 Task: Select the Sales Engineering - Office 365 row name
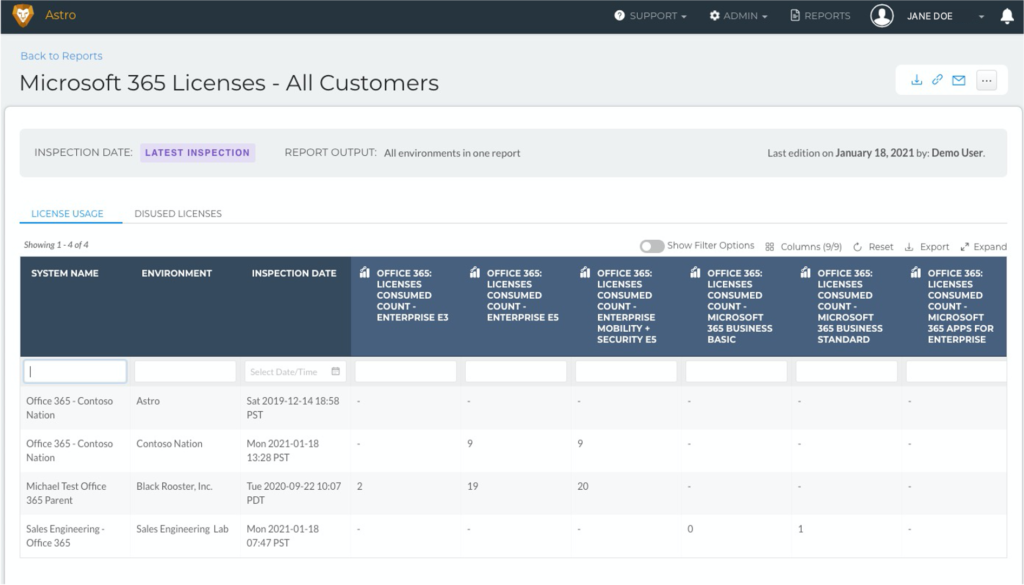pyautogui.click(x=65, y=535)
